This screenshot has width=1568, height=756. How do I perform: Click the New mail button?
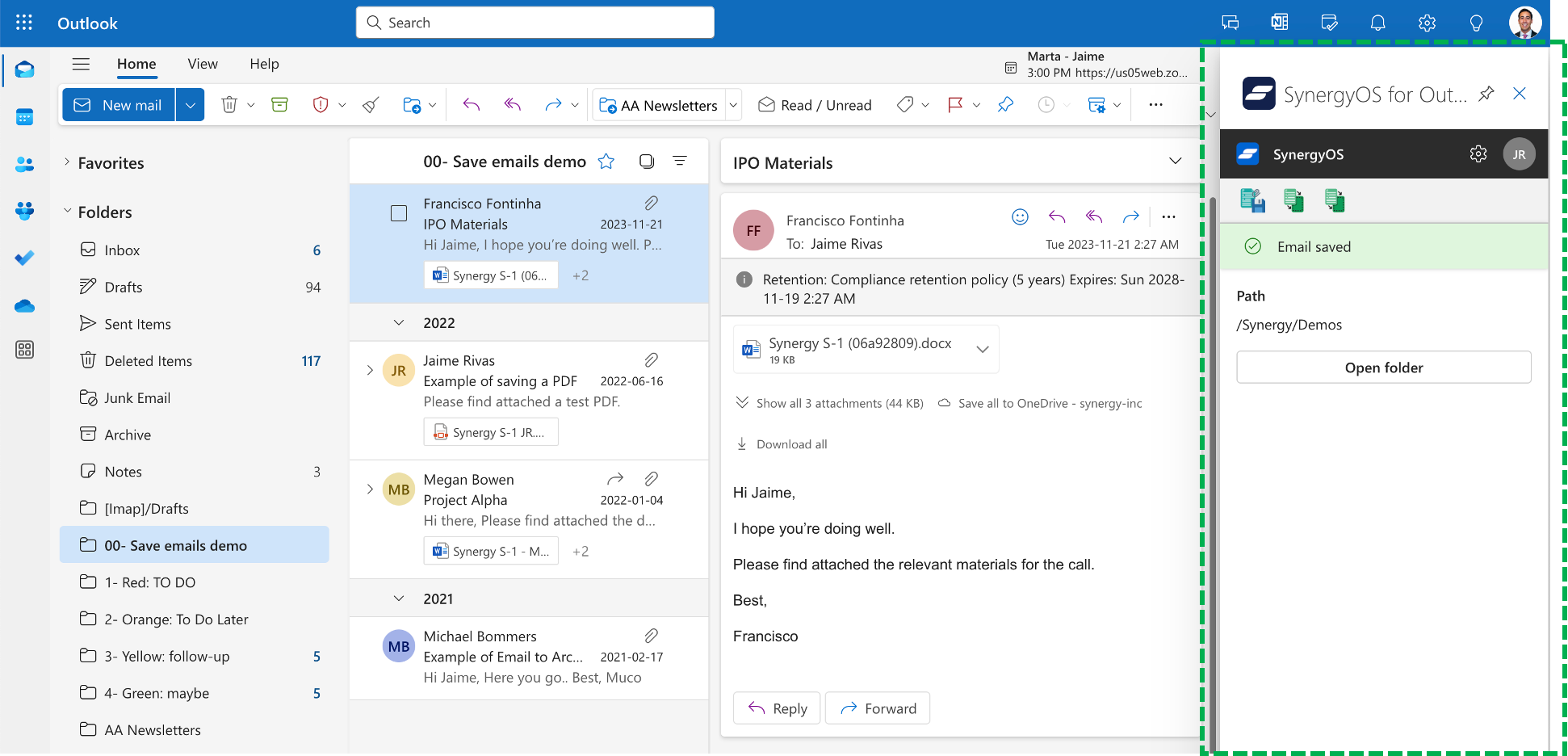[x=119, y=105]
